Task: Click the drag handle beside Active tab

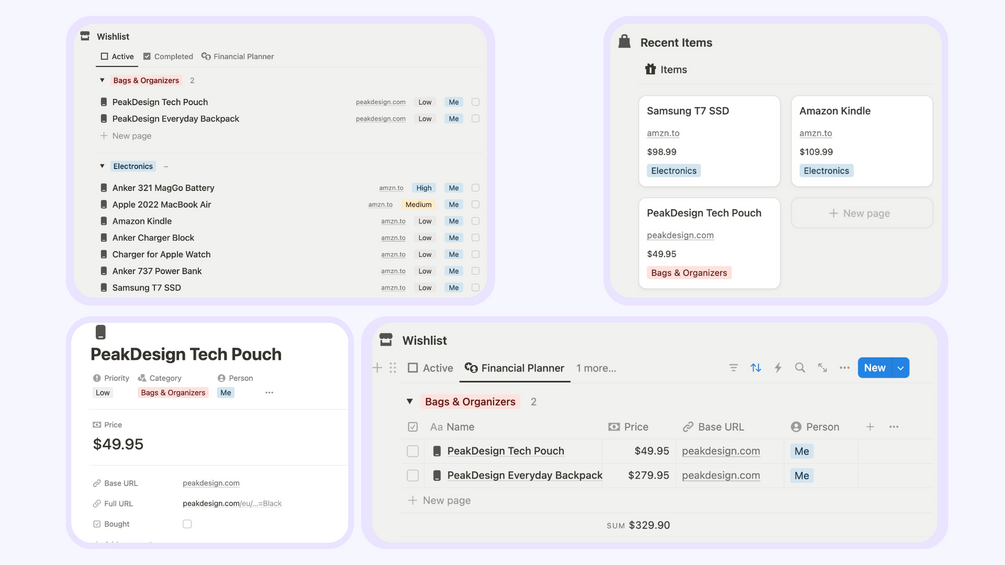Action: tap(393, 368)
